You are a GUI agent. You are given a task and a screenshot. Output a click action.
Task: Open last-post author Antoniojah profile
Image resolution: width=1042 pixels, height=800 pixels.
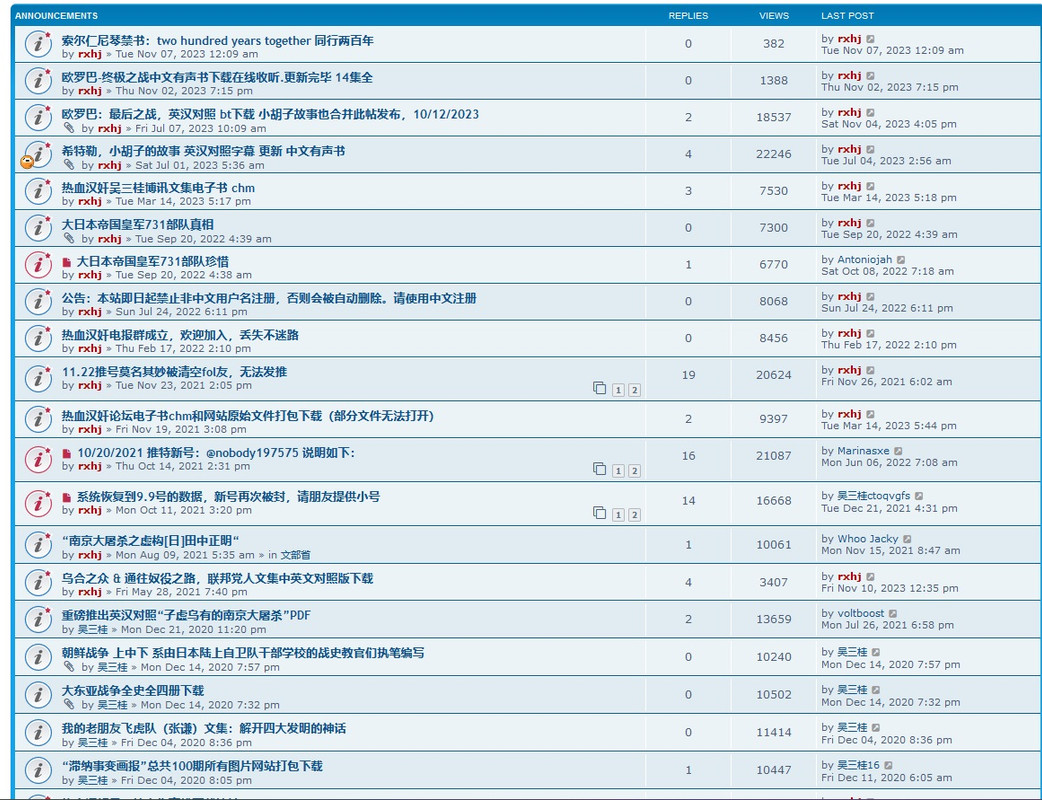tap(865, 260)
